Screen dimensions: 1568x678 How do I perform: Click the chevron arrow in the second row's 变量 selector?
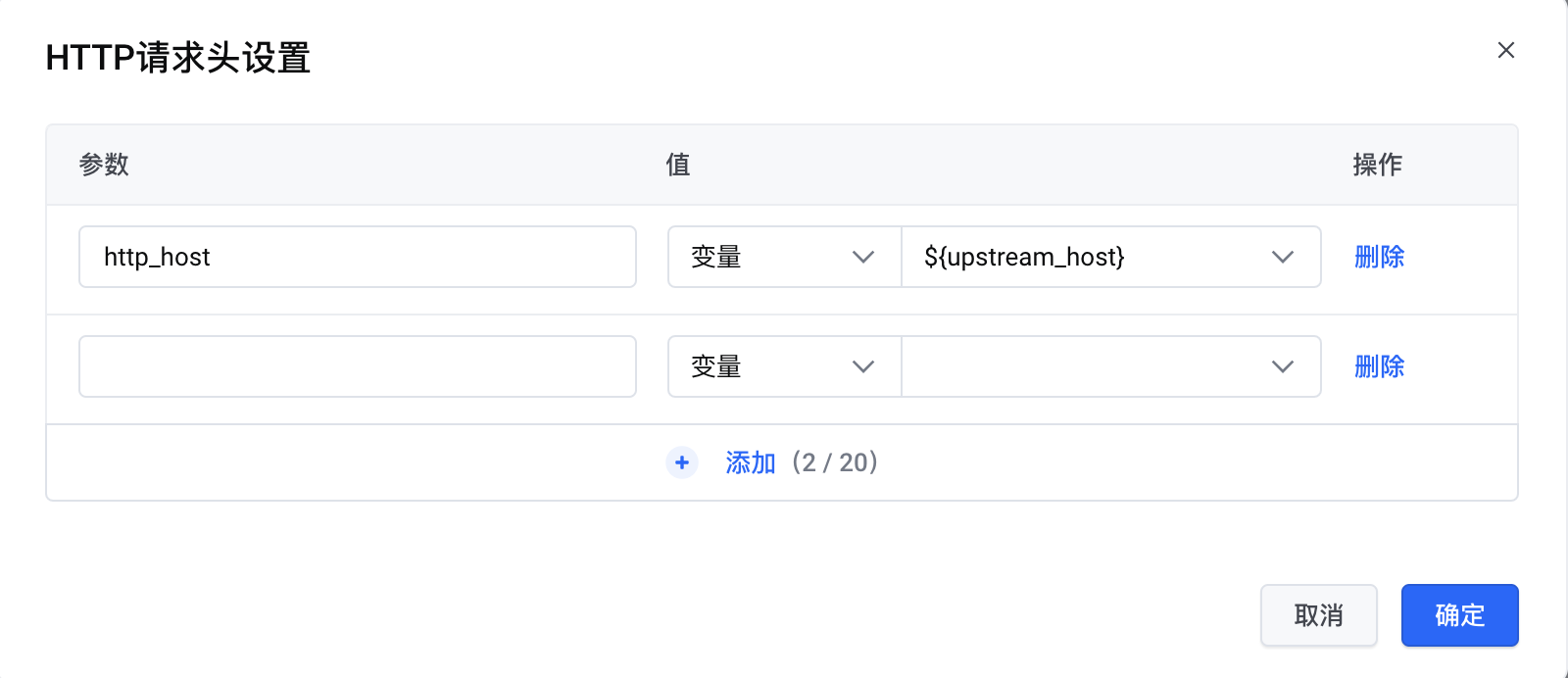[863, 366]
